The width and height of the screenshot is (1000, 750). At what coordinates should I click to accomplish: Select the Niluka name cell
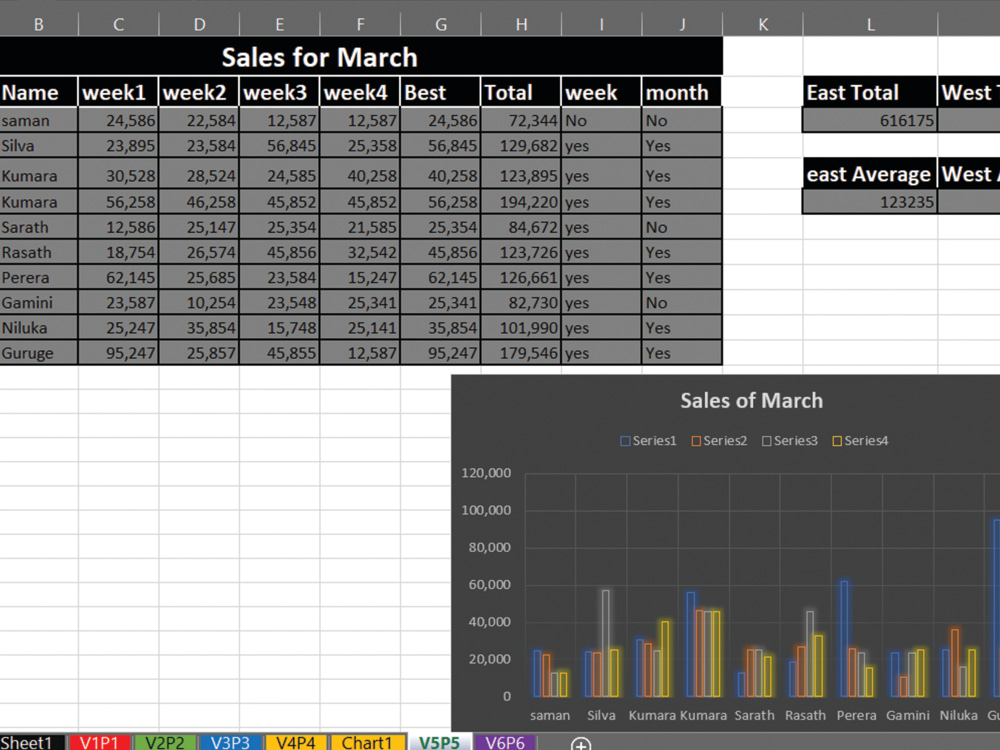38,327
